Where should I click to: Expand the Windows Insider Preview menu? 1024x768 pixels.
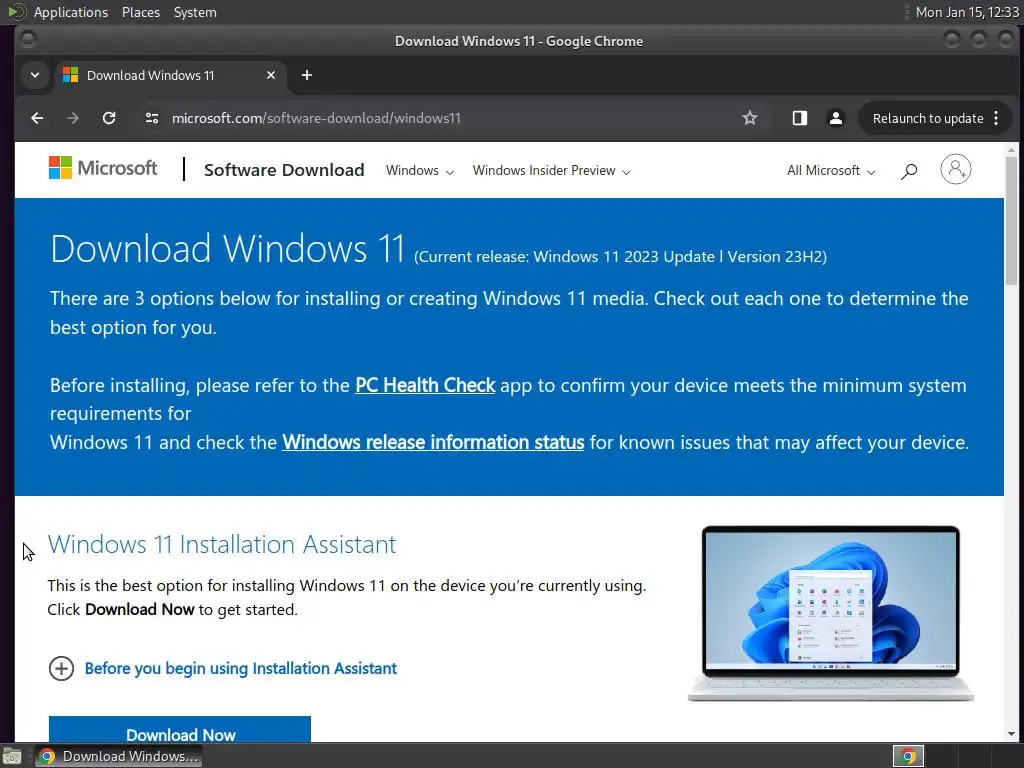551,170
